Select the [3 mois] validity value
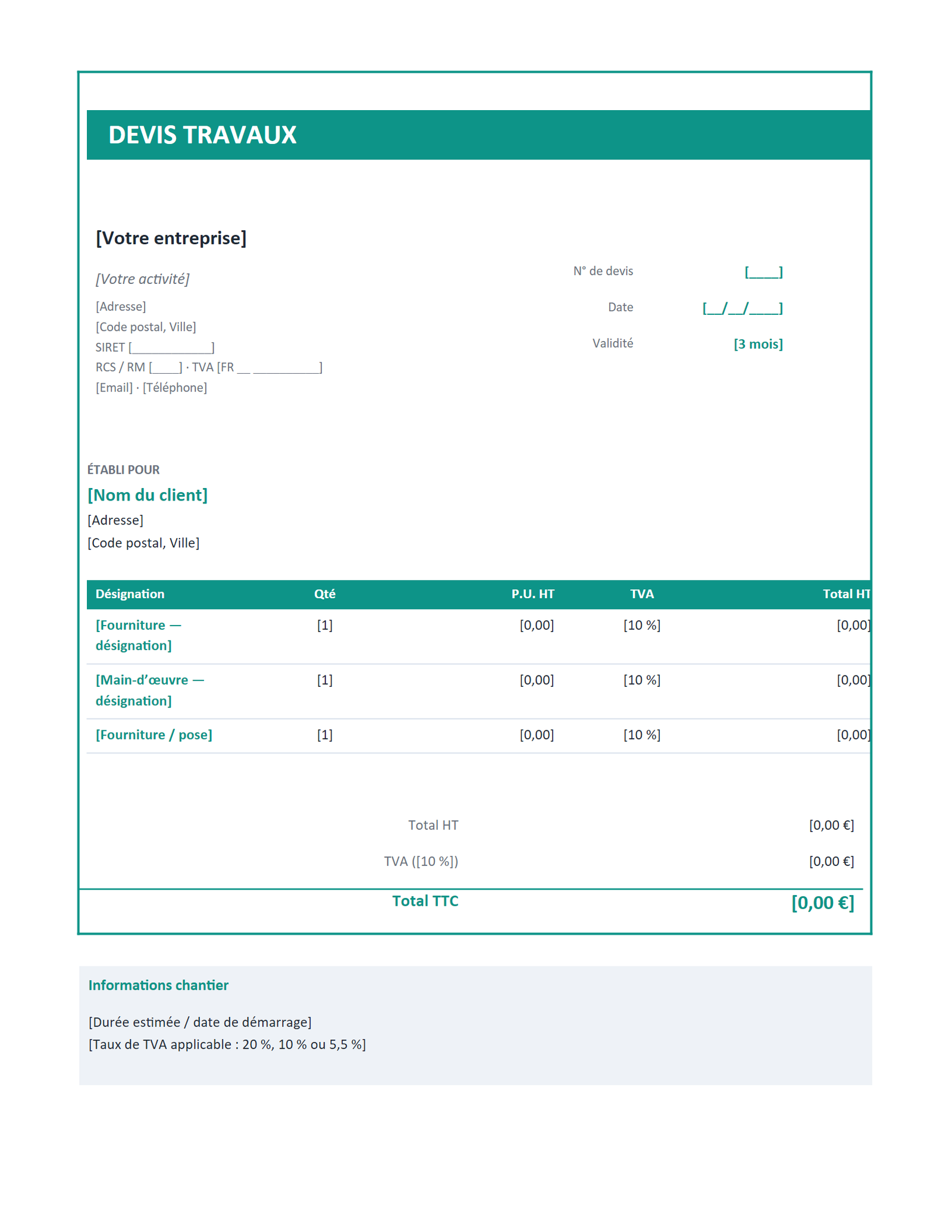Viewport: 952px width, 1232px height. 758,344
